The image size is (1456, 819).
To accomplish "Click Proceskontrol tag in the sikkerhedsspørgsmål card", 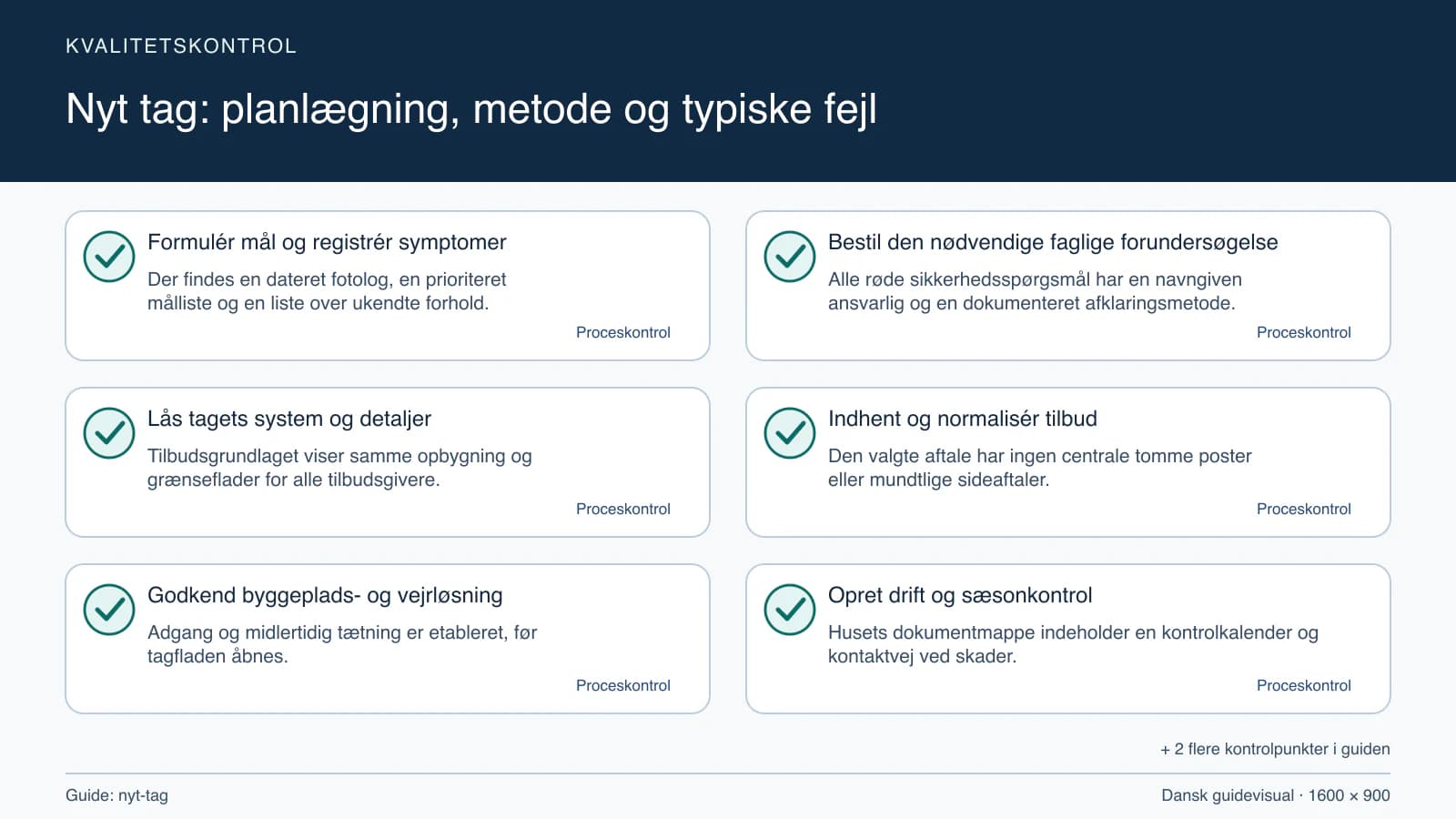I will point(1304,332).
